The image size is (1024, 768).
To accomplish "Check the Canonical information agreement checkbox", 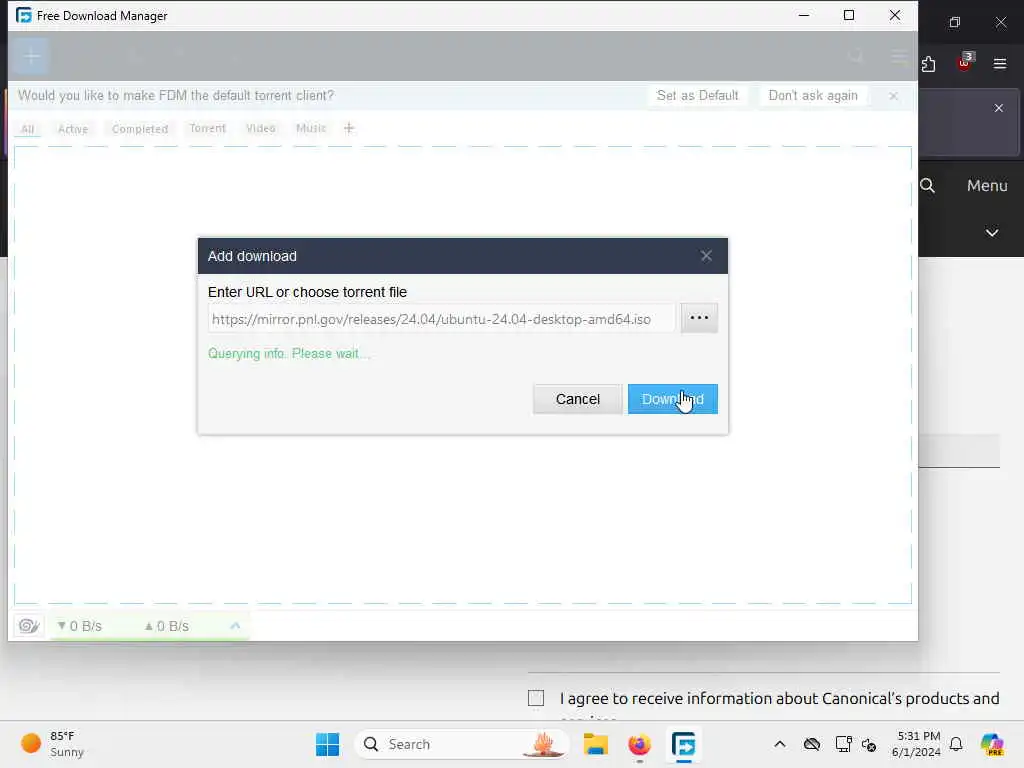I will click(x=536, y=698).
